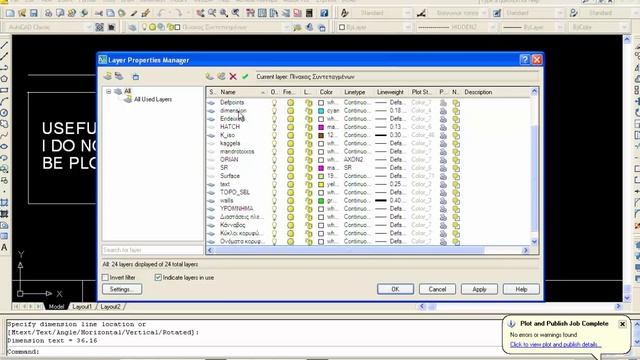Toggle Freeze sun icon for text layer
This screenshot has height=360, width=640.
coord(290,184)
